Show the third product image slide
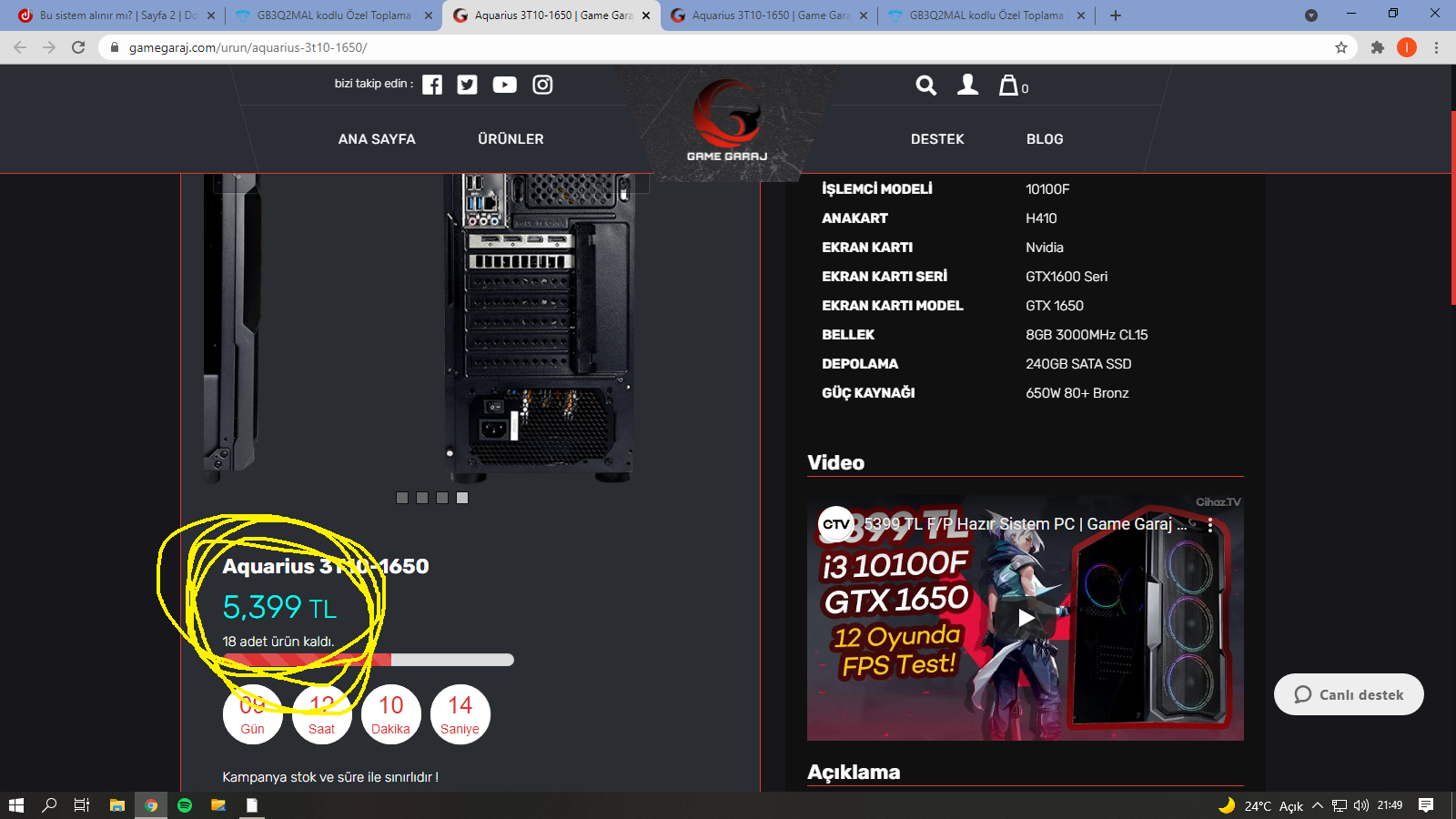1456x819 pixels. [442, 498]
